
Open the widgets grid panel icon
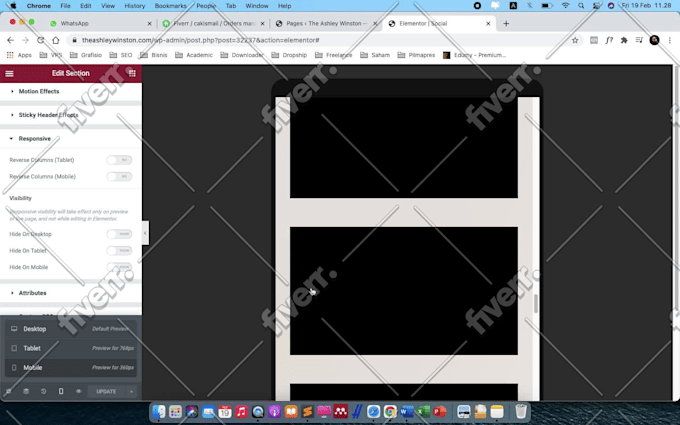[132, 73]
